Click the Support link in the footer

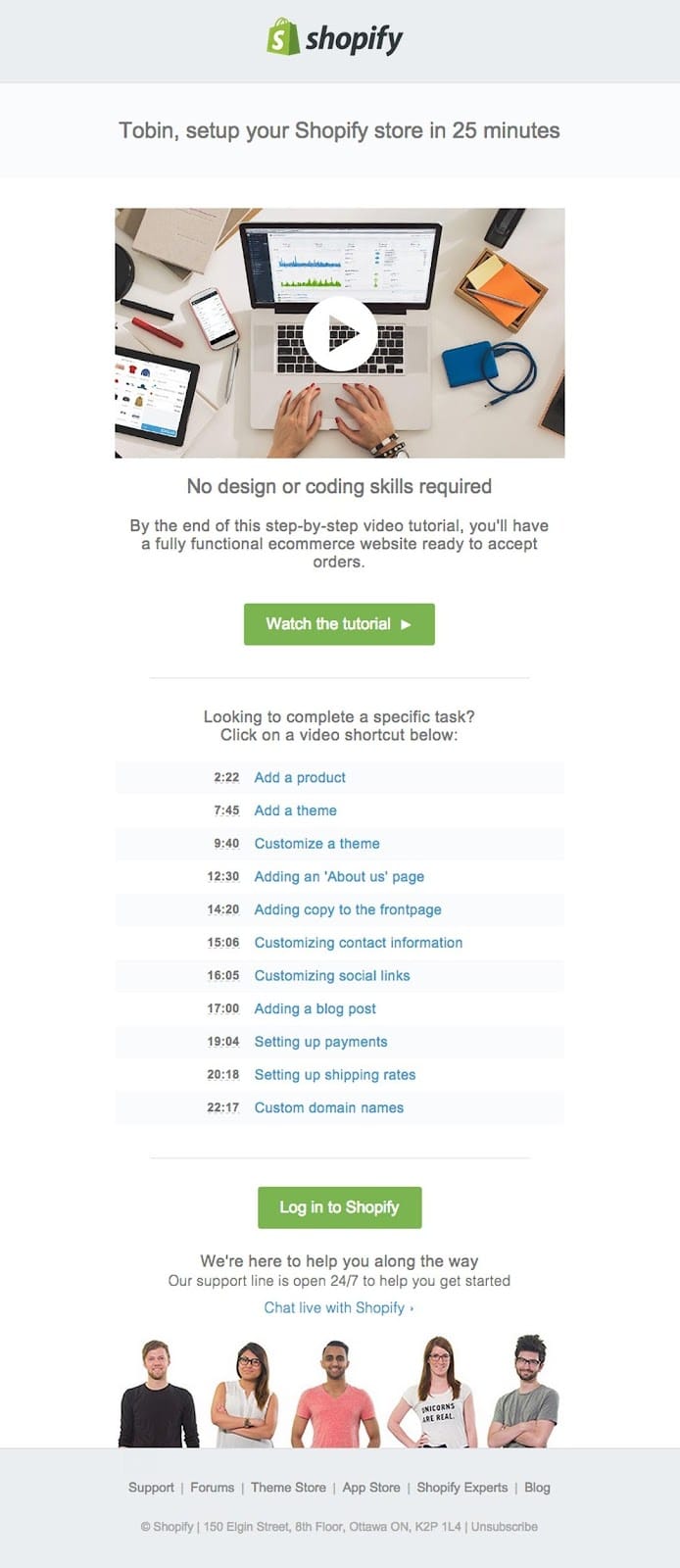pos(151,1488)
